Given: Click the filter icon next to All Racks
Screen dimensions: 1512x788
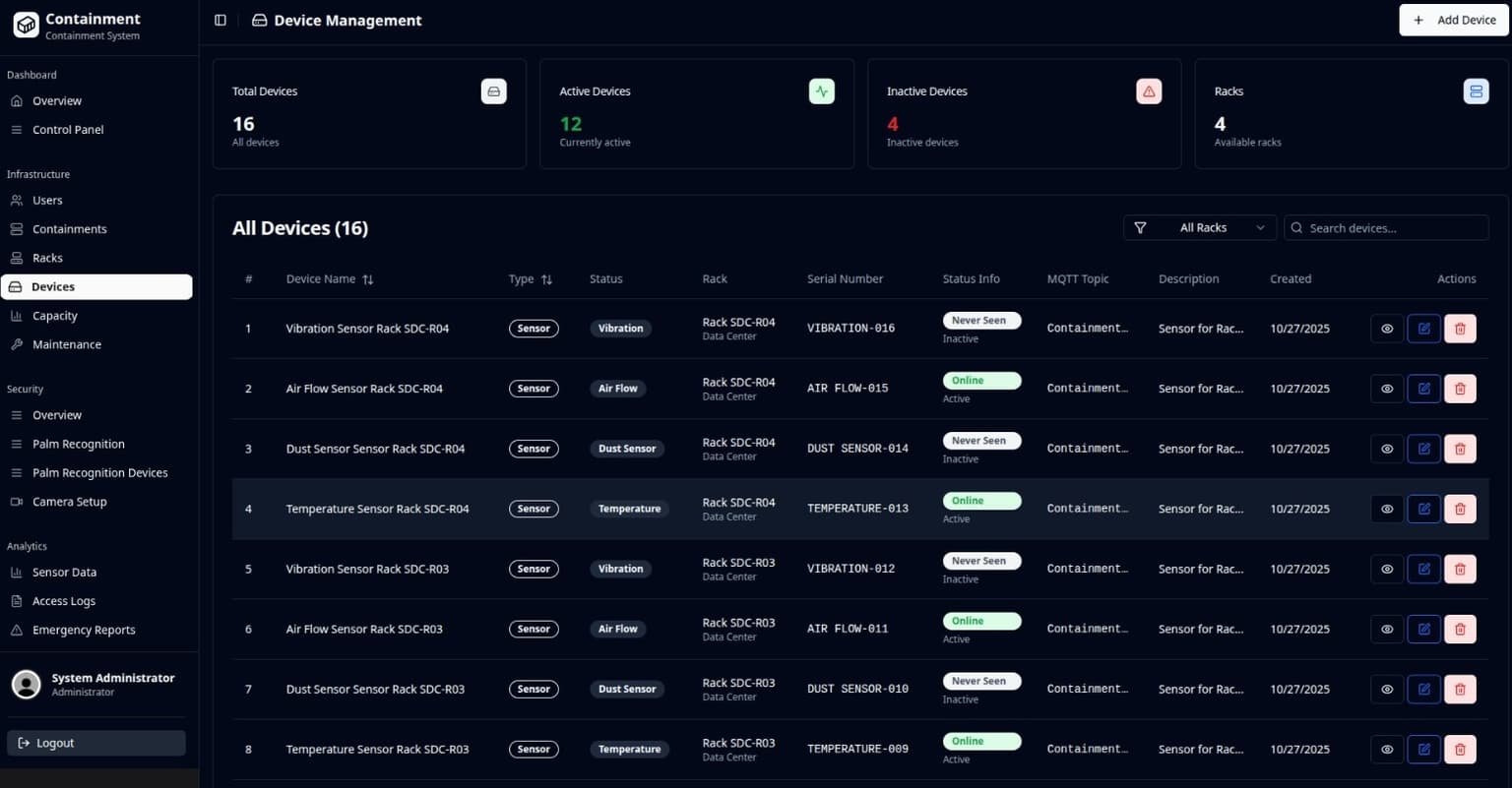Looking at the screenshot, I should coord(1141,227).
